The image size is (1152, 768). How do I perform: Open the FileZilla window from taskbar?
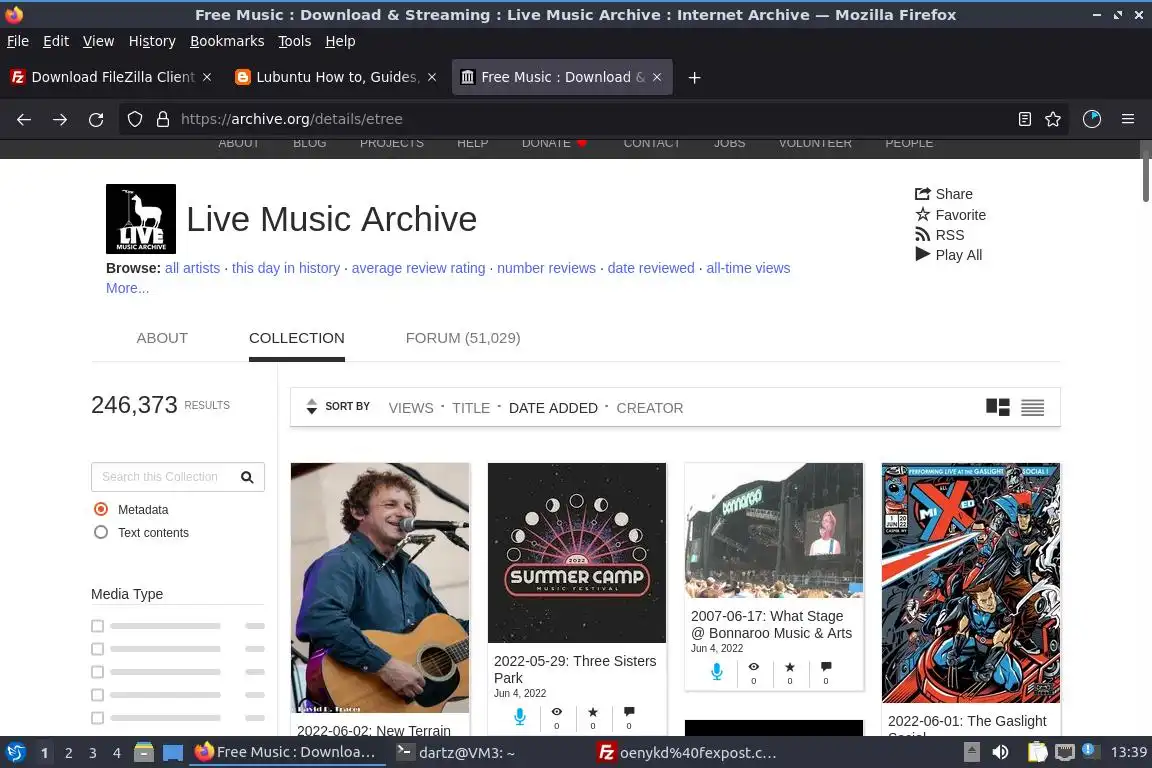tap(687, 753)
